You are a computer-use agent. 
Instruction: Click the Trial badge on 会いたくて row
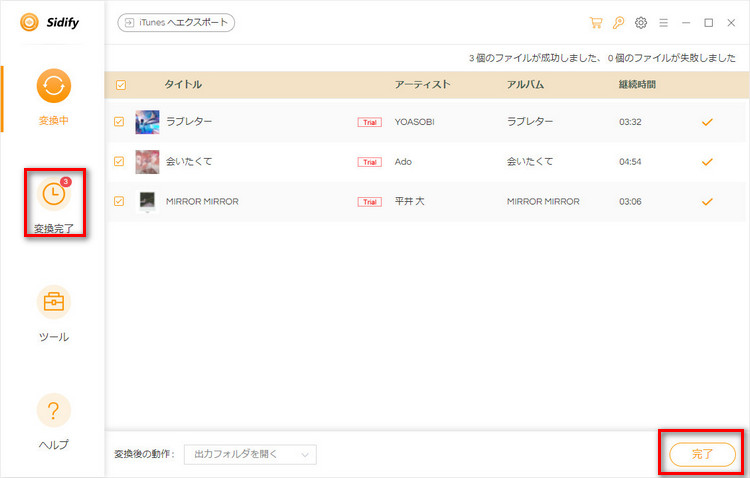(x=370, y=162)
